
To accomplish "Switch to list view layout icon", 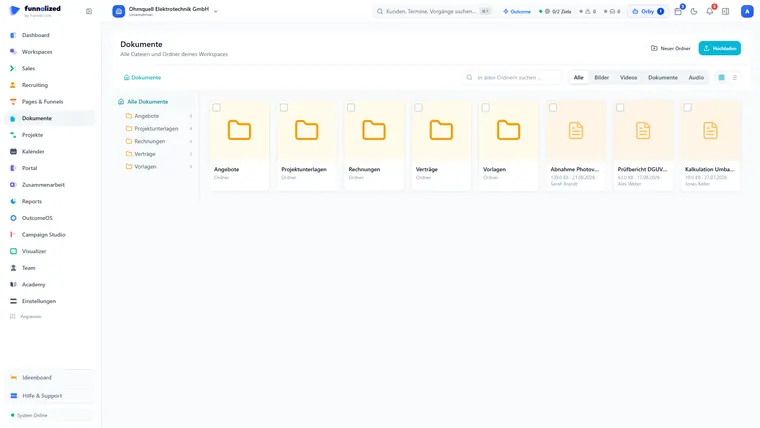I will pyautogui.click(x=734, y=78).
